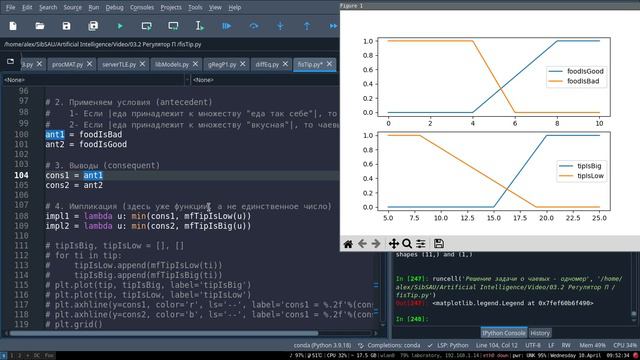The width and height of the screenshot is (640, 360).
Task: Run current cell
Action: pyautogui.click(x=147, y=26)
